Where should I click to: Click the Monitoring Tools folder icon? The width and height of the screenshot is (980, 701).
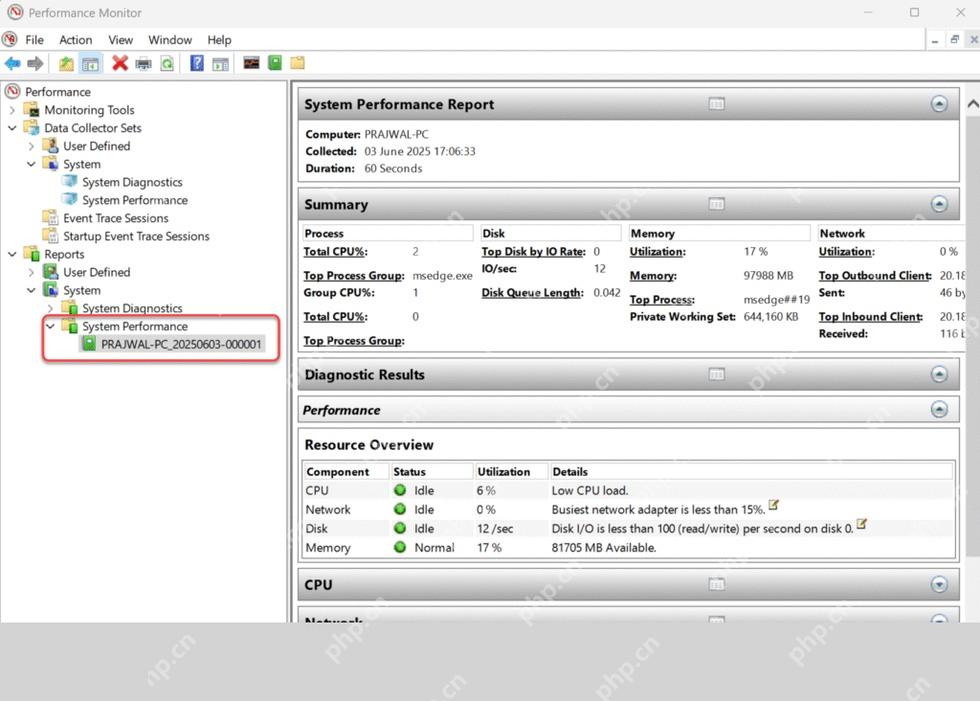coord(31,109)
